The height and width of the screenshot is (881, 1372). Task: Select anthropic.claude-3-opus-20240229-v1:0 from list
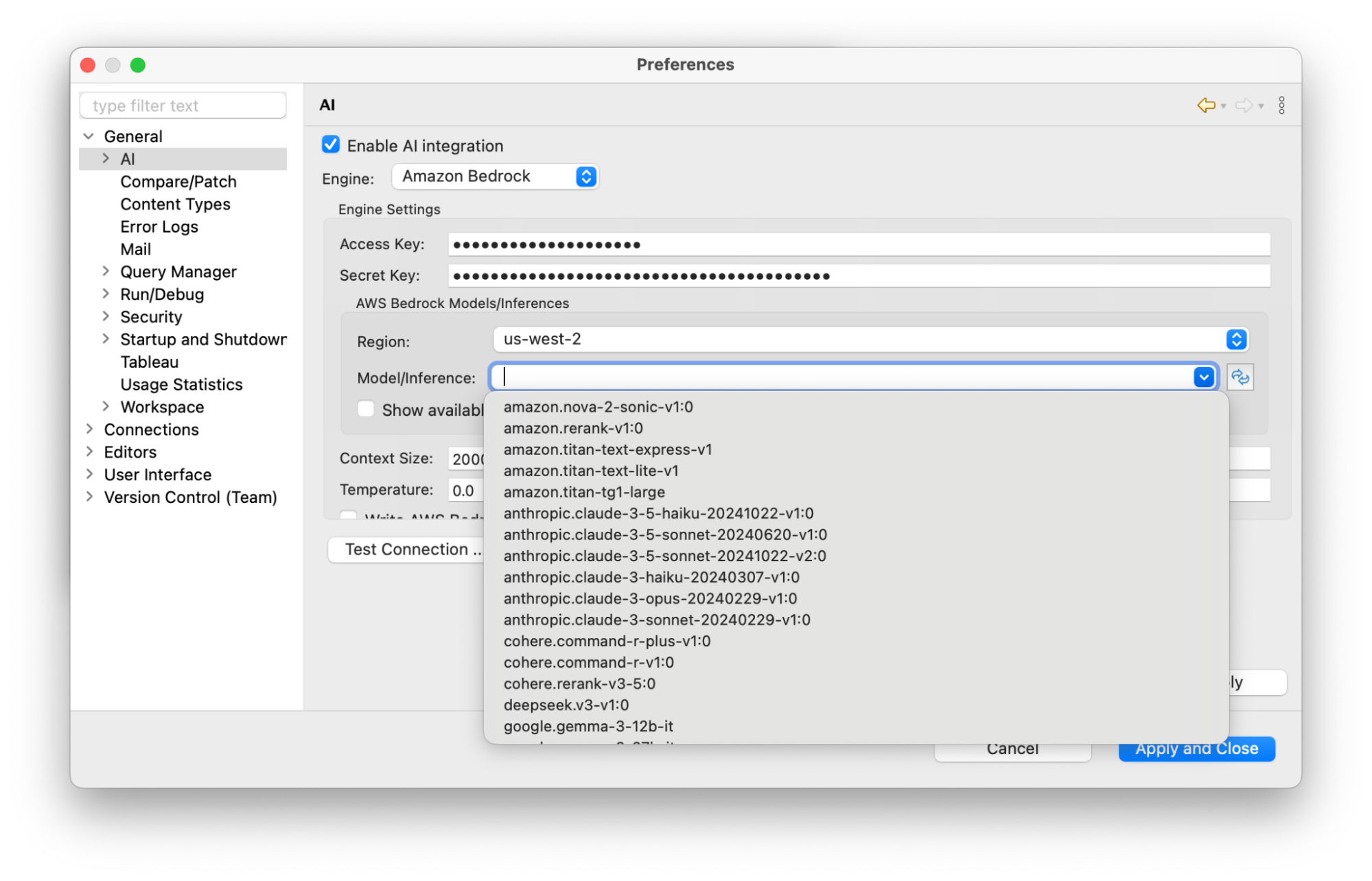coord(650,598)
